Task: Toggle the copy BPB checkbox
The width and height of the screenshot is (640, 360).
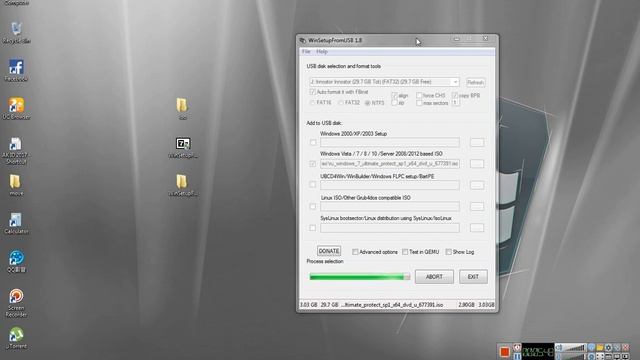Action: [455, 96]
